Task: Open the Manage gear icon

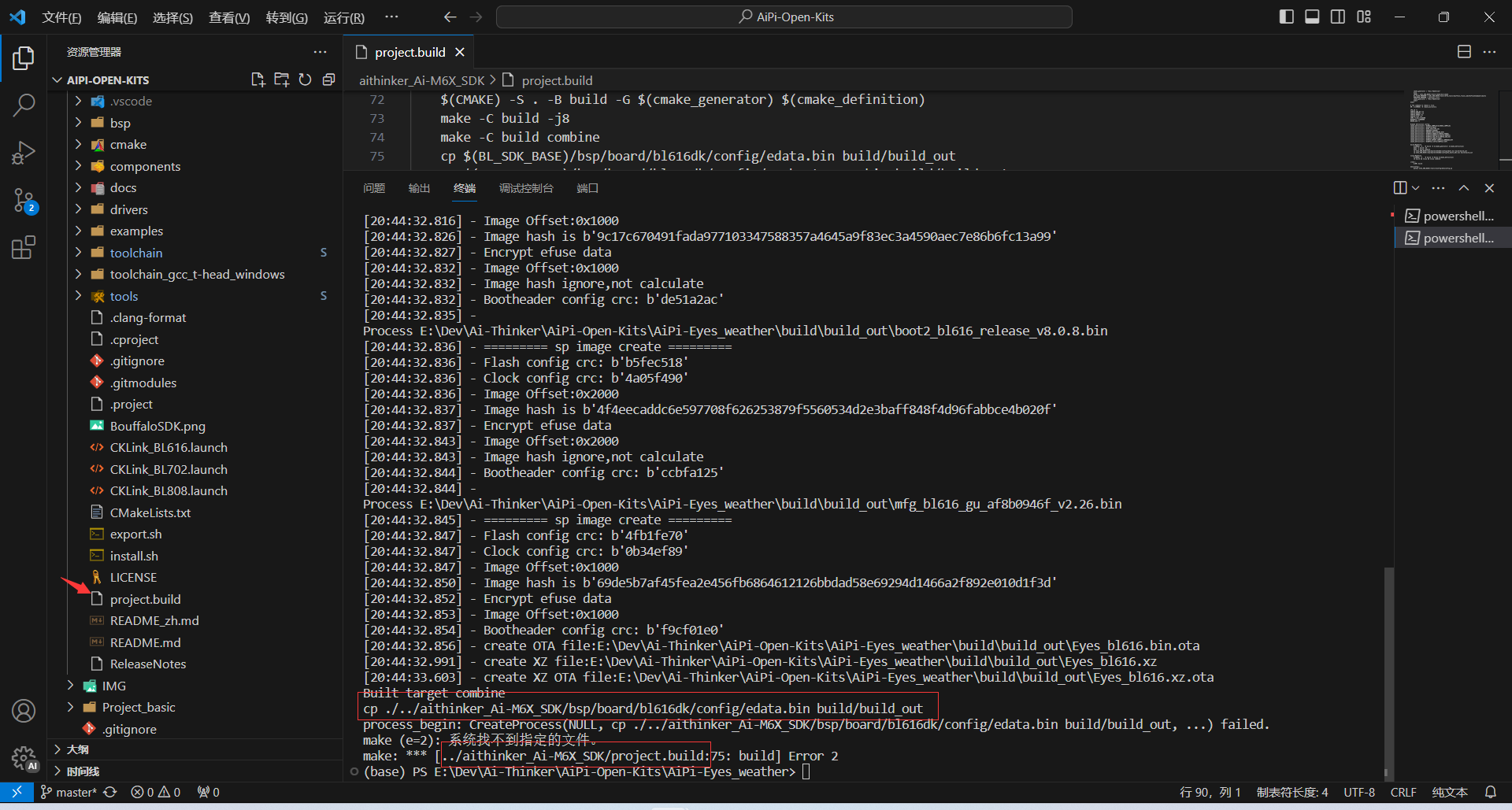Action: [24, 758]
